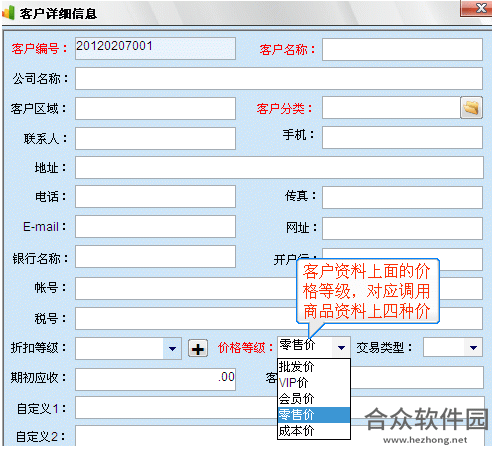The height and width of the screenshot is (450, 493).
Task: Expand the 折扣等级 dropdown arrow
Action: (x=172, y=349)
